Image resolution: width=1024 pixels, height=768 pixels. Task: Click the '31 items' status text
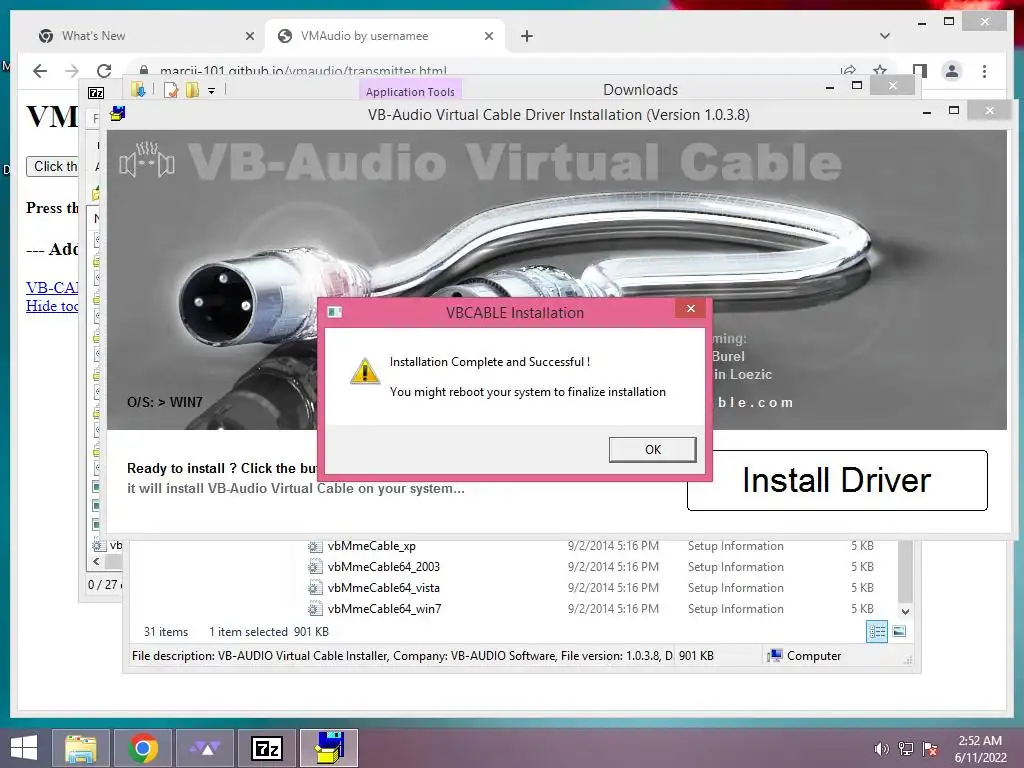[x=166, y=632]
